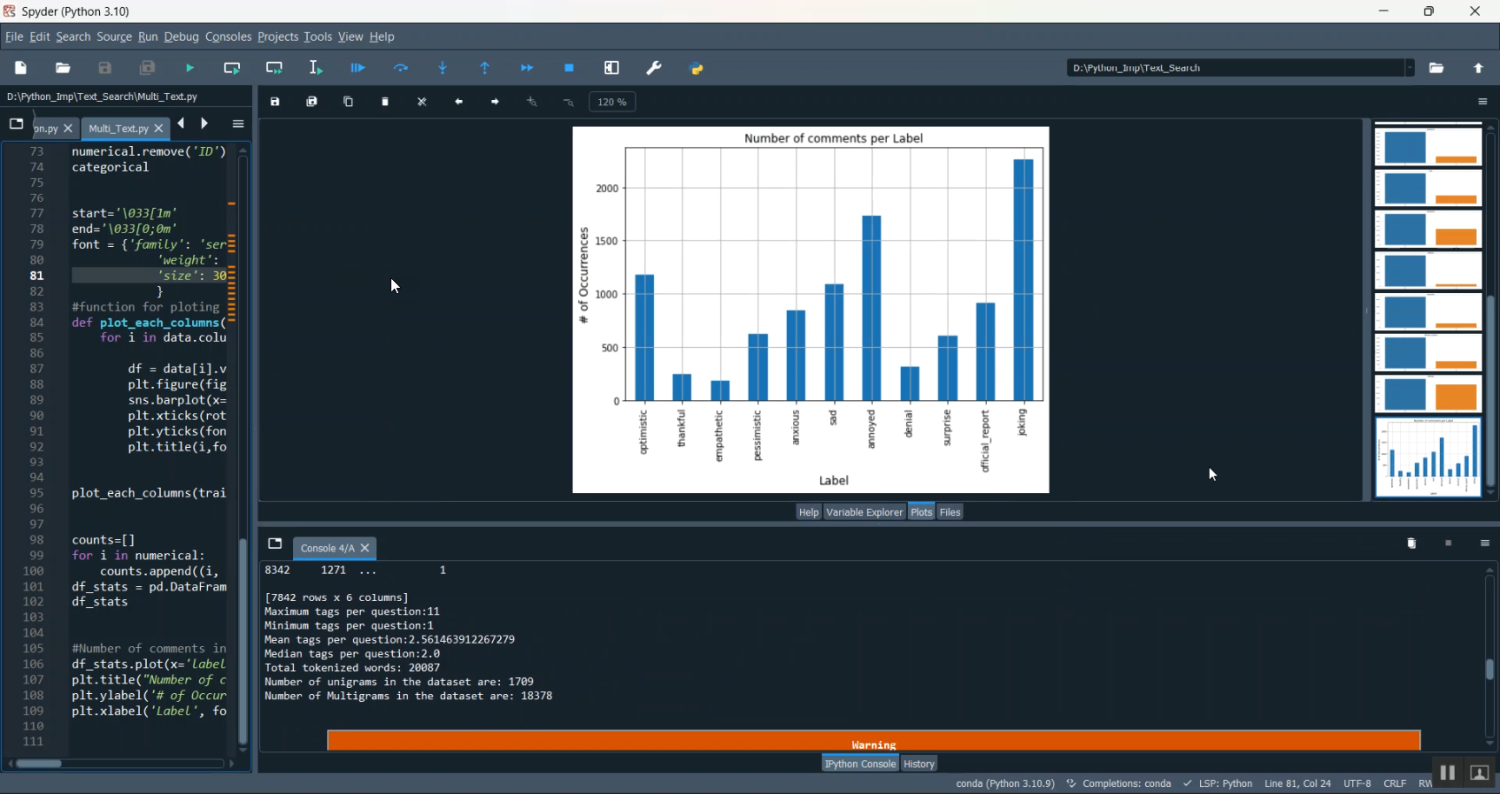Switch to the History tab
1500x794 pixels.
pyautogui.click(x=919, y=764)
